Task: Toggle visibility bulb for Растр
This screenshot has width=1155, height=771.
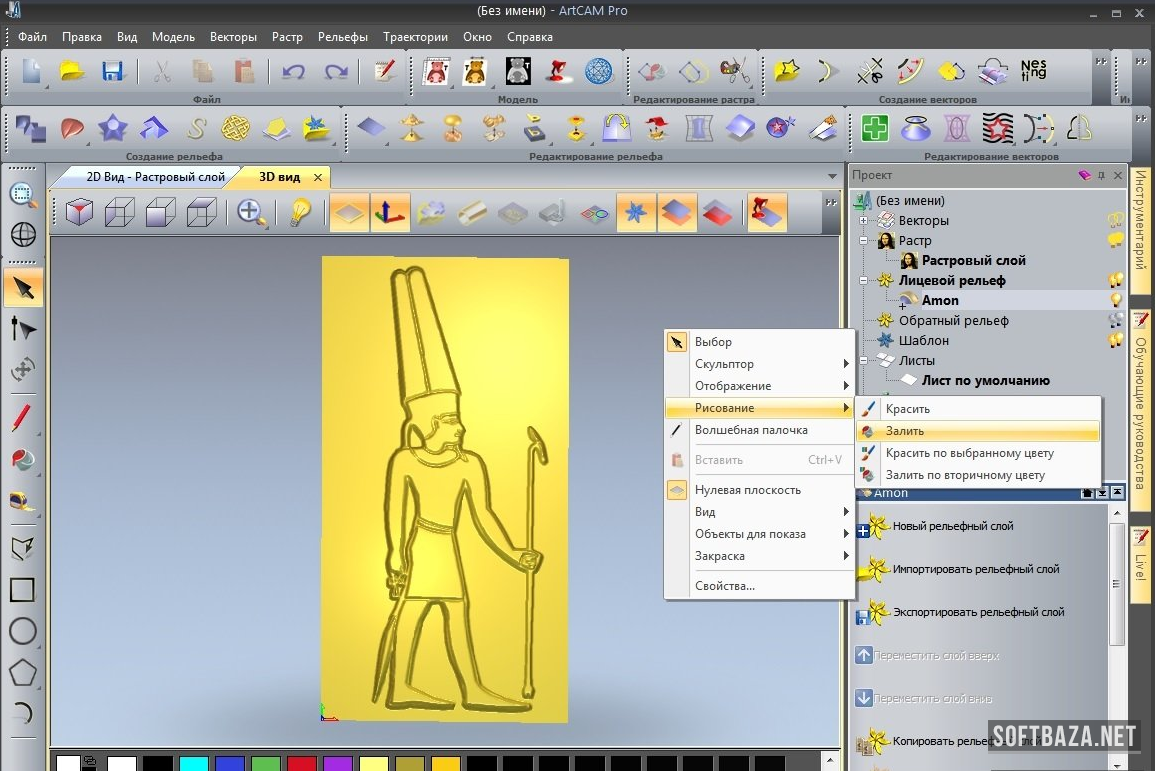Action: 1116,240
